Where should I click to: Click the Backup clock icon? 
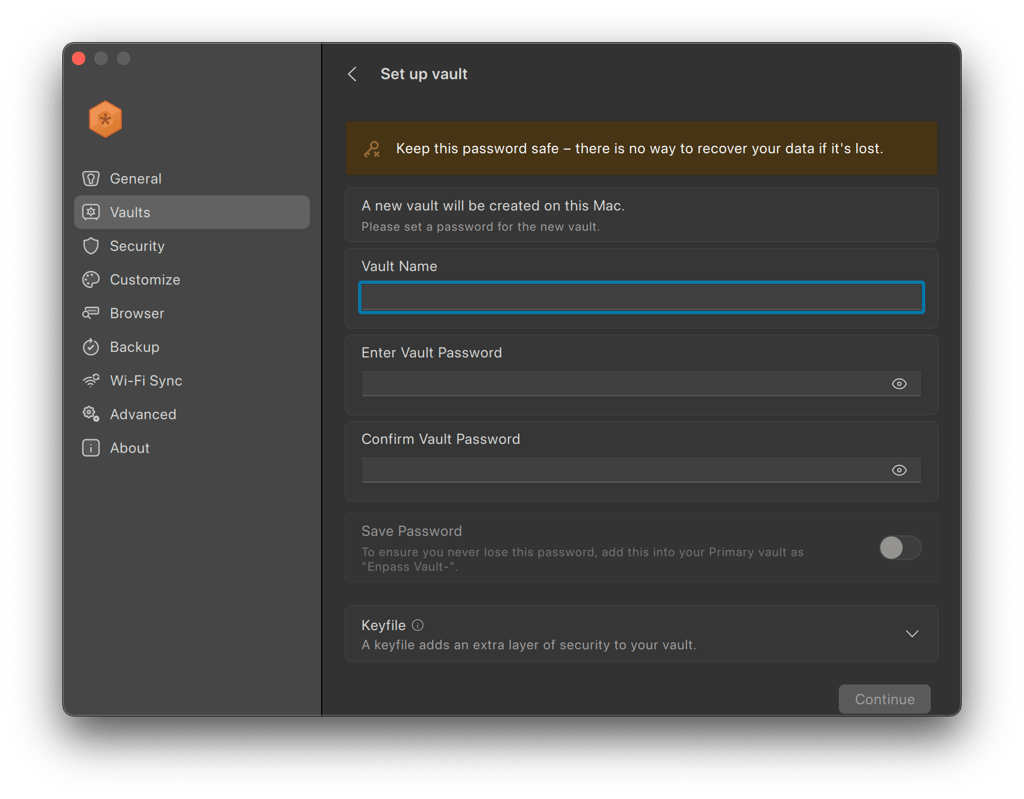[91, 347]
